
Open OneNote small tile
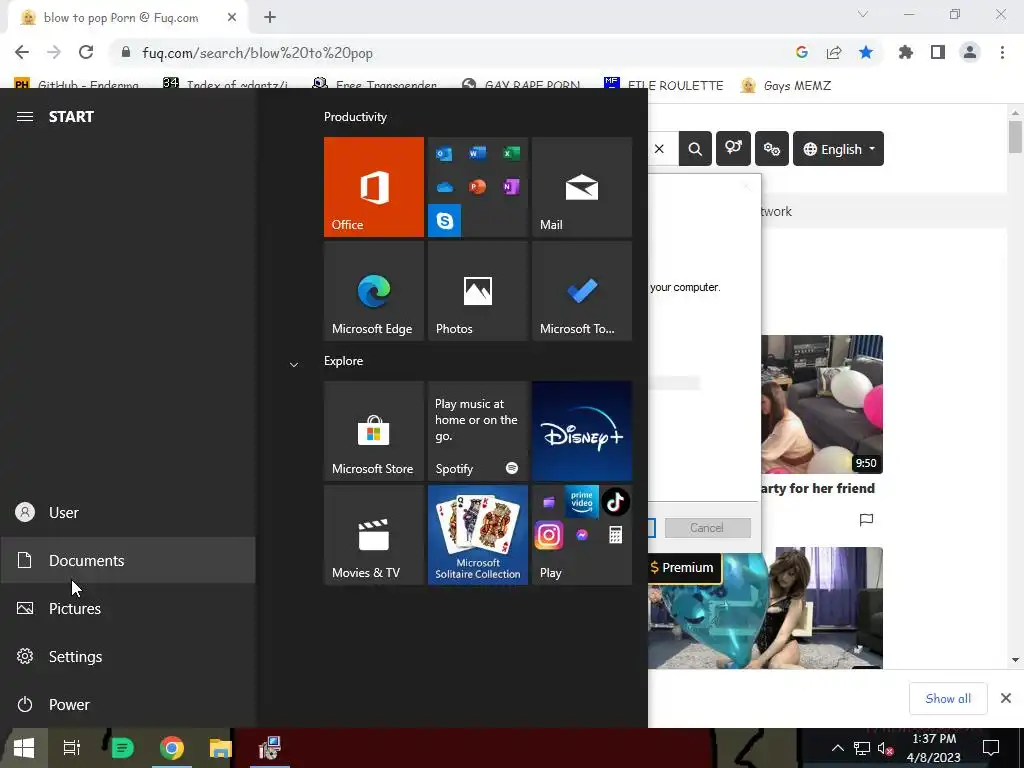coord(511,187)
